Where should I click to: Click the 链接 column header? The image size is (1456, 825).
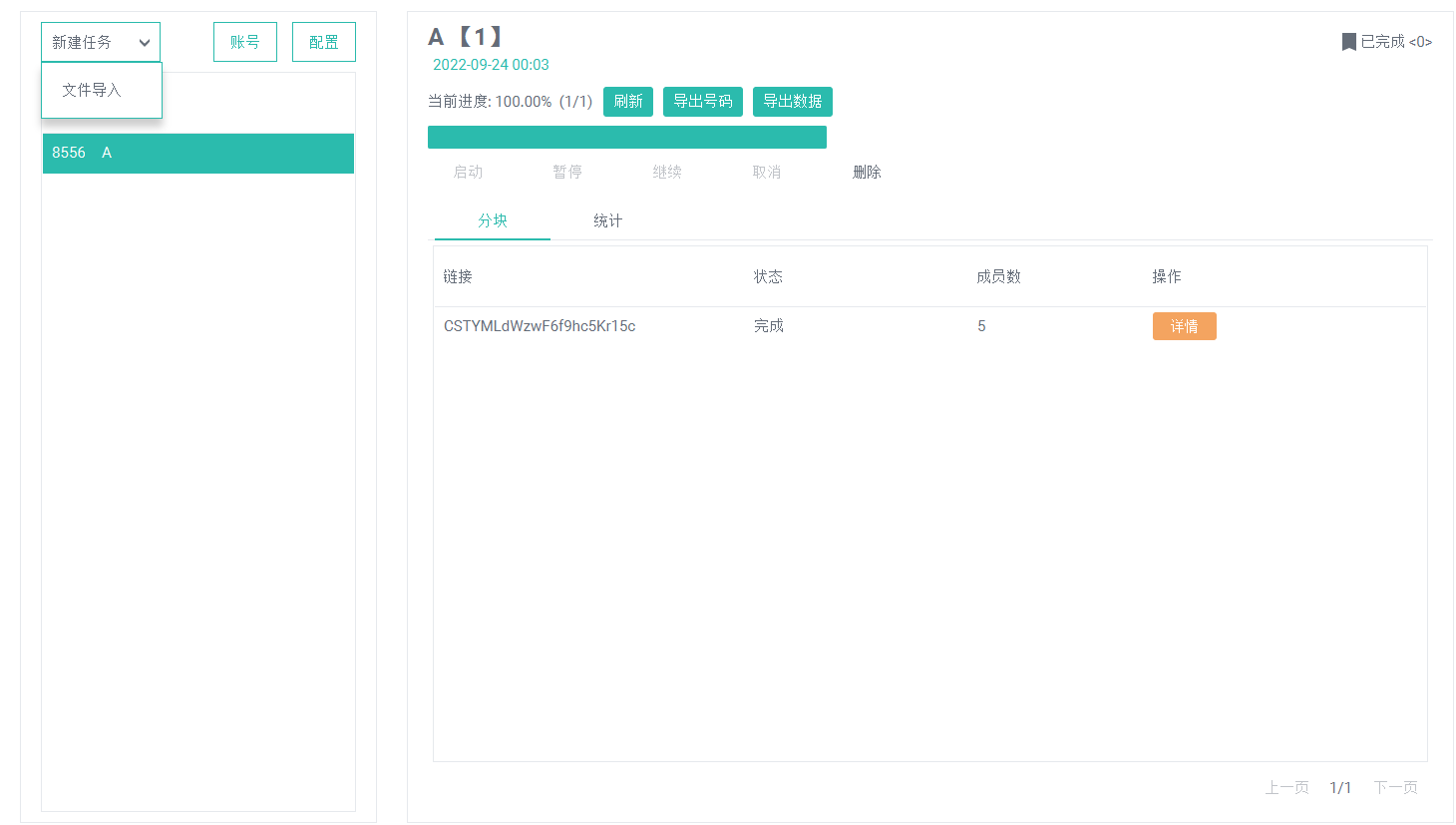point(458,276)
